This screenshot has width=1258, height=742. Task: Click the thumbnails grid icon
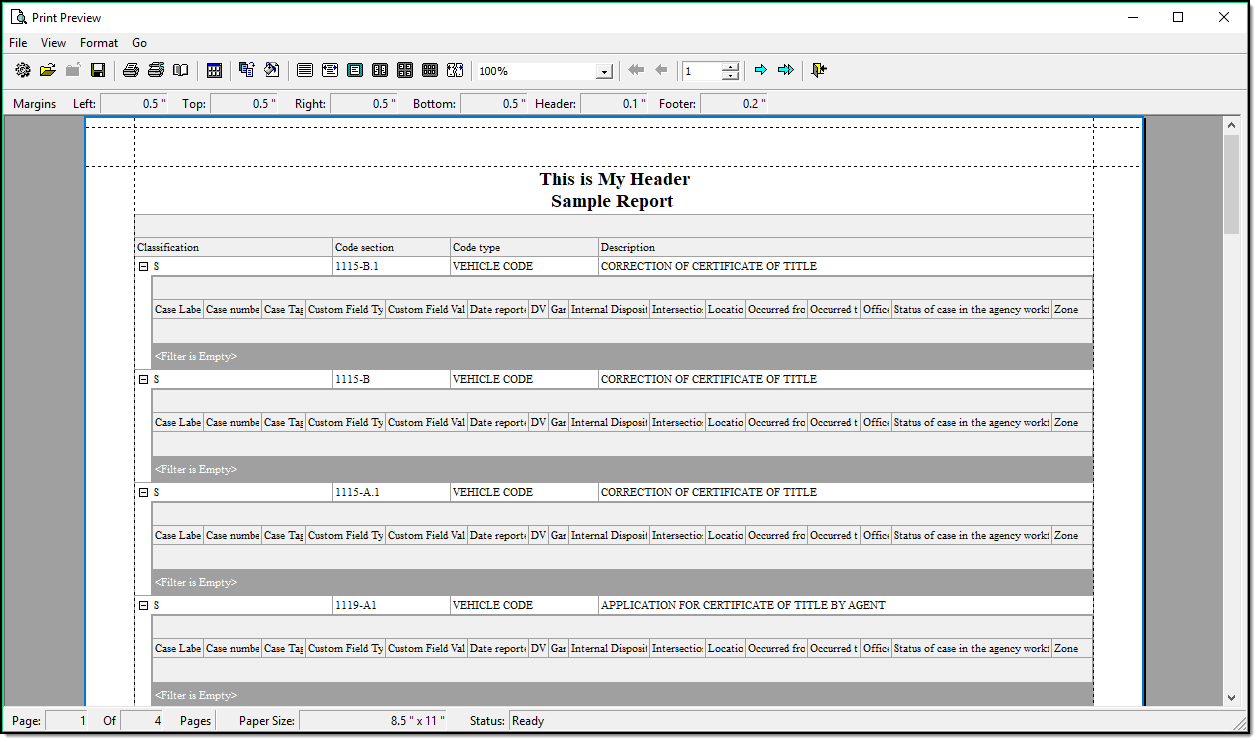tap(214, 70)
